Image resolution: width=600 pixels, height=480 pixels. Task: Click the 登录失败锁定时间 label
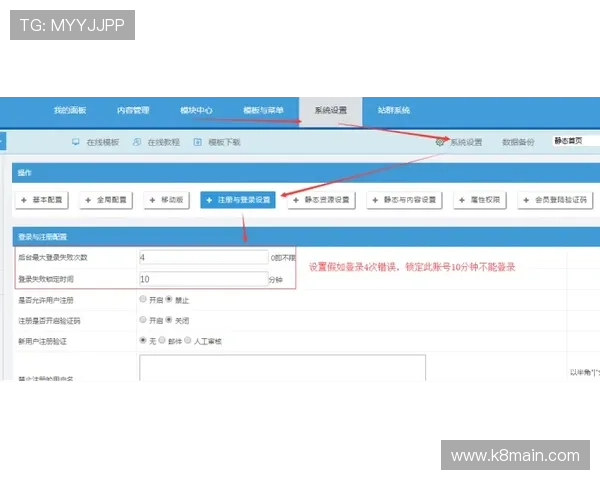pyautogui.click(x=46, y=279)
